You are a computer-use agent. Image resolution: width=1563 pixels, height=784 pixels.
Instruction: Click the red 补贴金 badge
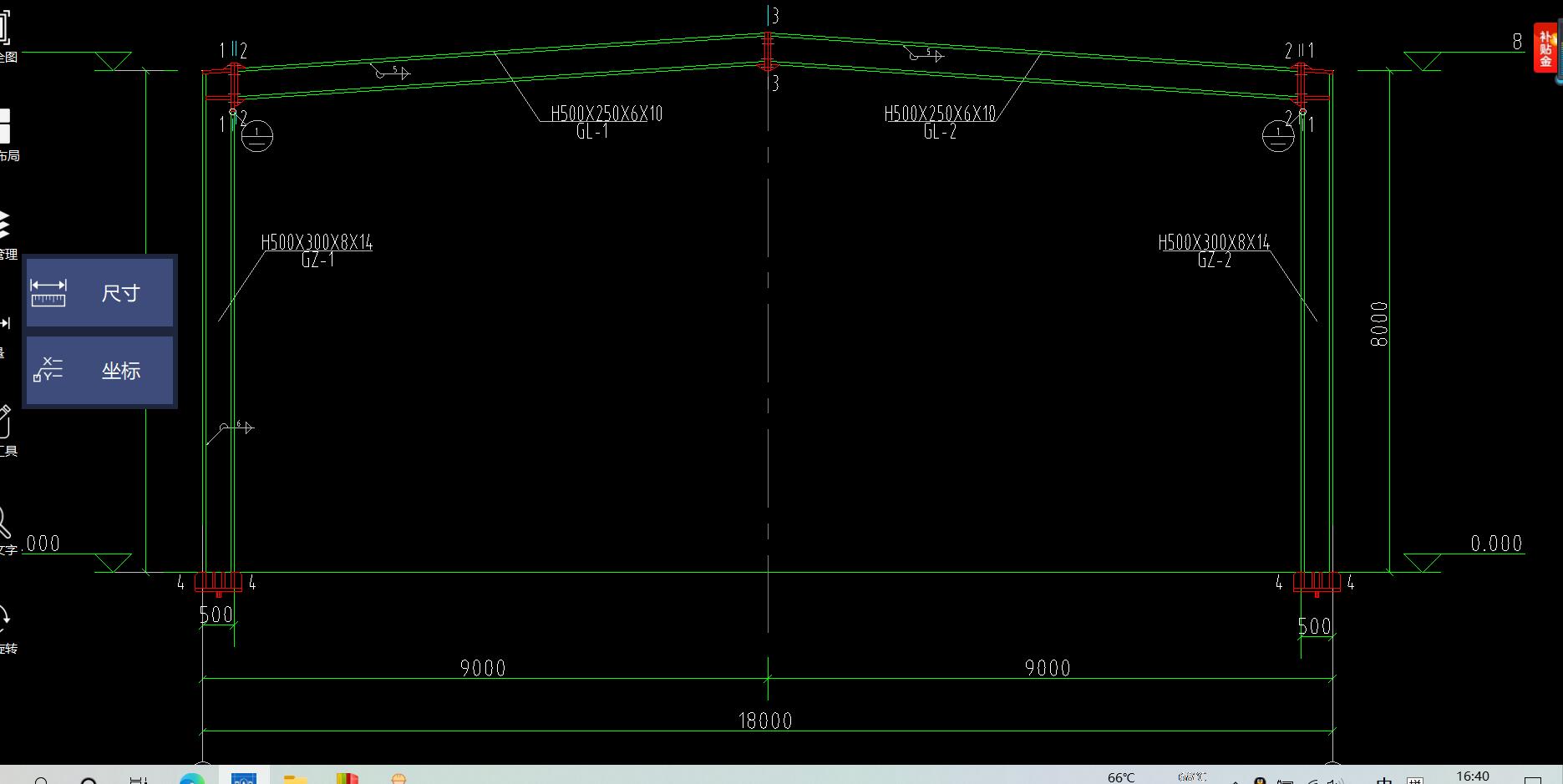click(1545, 48)
